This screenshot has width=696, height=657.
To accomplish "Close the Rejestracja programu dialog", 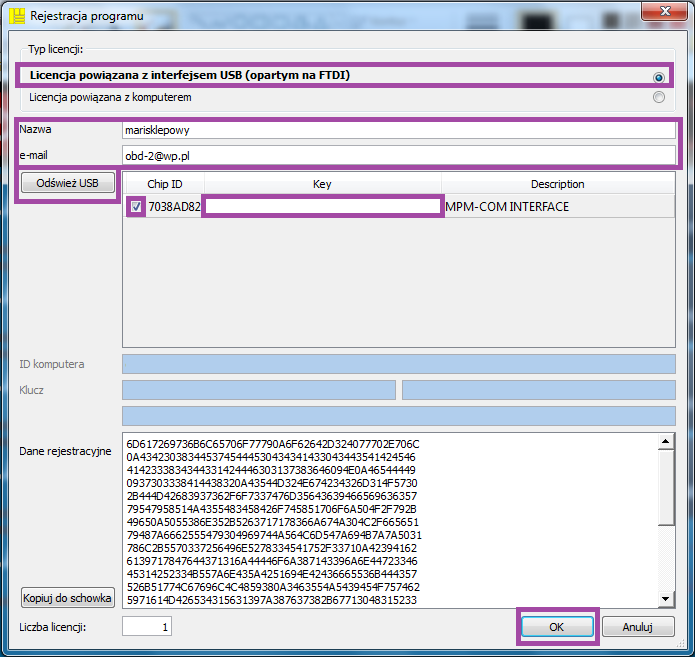I will (664, 11).
